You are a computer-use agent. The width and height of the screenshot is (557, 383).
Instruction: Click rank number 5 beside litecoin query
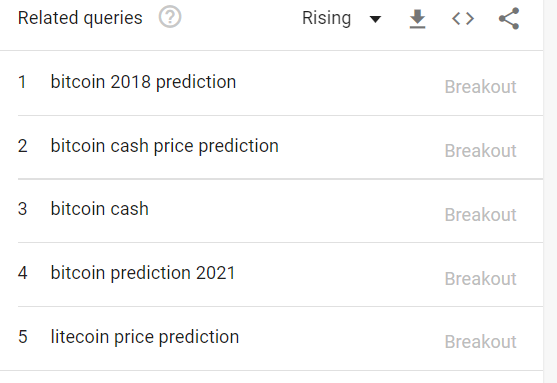click(x=23, y=337)
